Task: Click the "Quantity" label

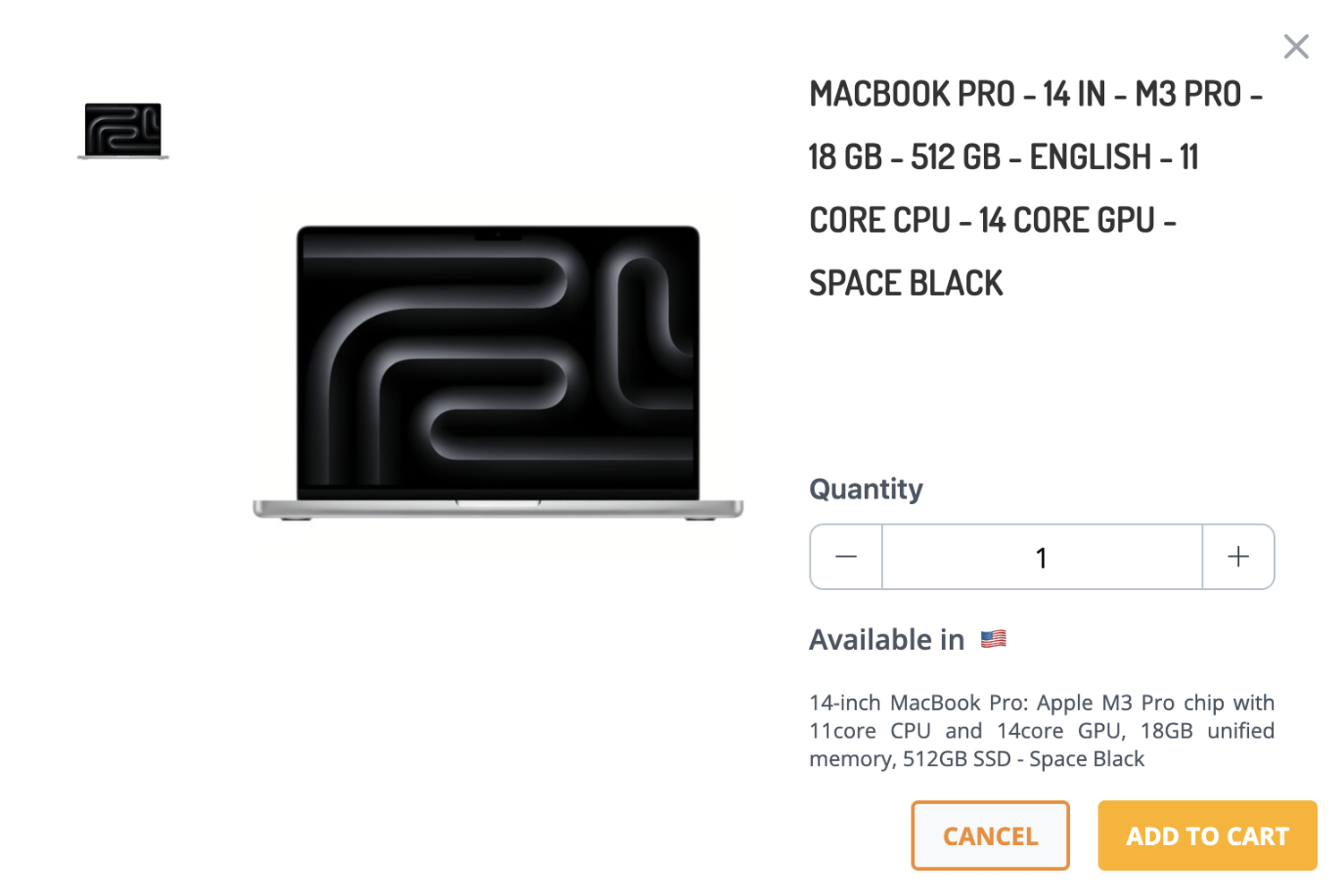Action: (866, 489)
